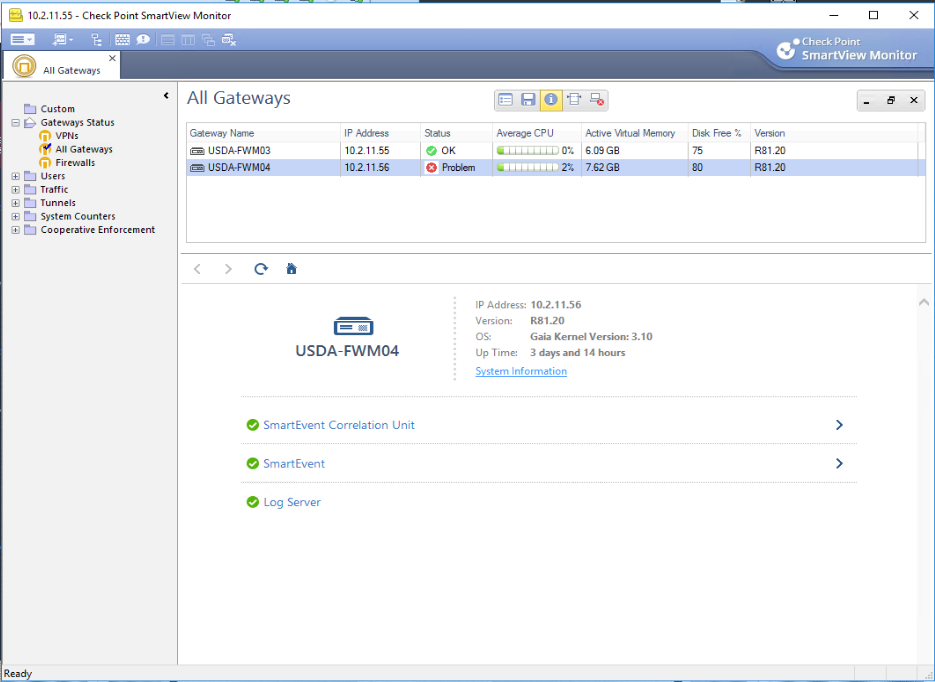Click the refresh icon in the details pane
The image size is (935, 682).
(261, 269)
